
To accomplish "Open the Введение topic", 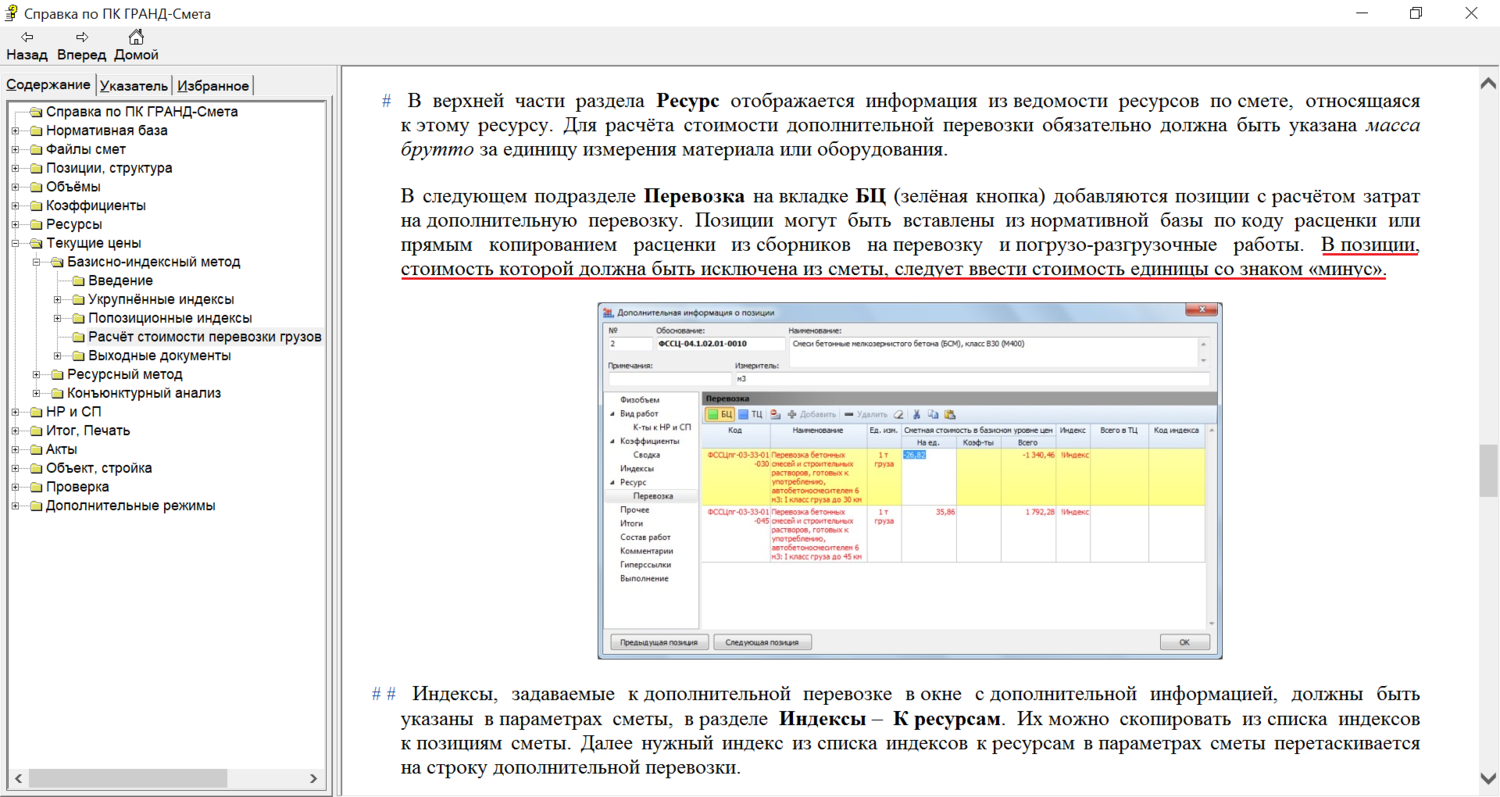I will (x=120, y=281).
